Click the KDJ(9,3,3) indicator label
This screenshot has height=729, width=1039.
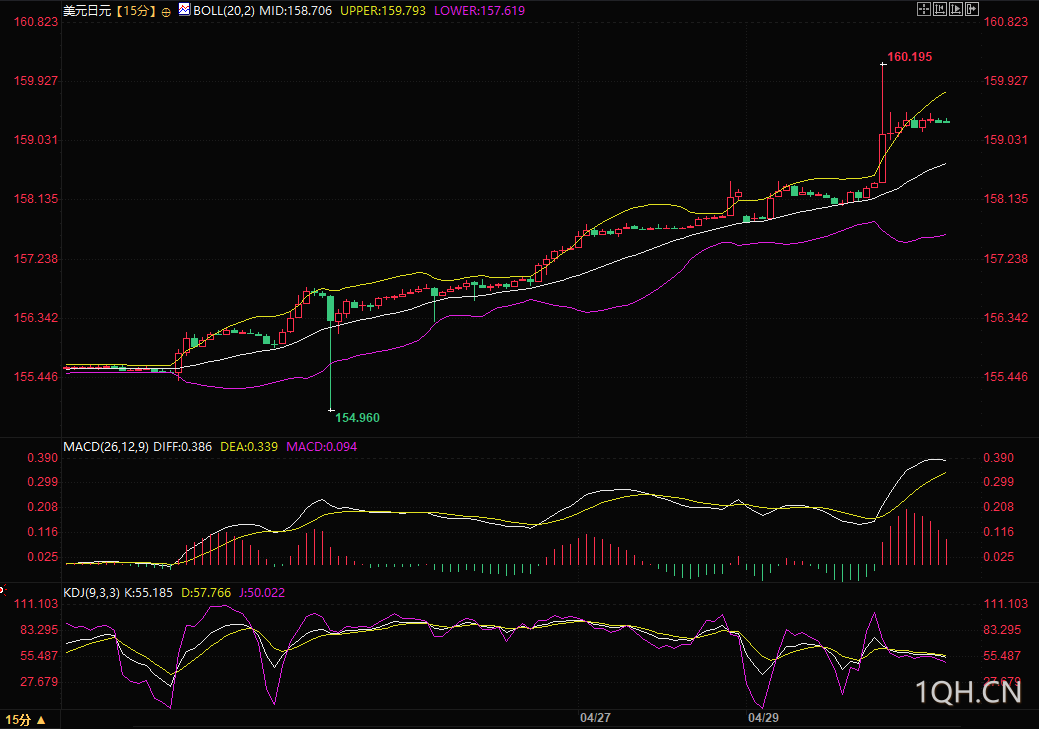tap(91, 592)
